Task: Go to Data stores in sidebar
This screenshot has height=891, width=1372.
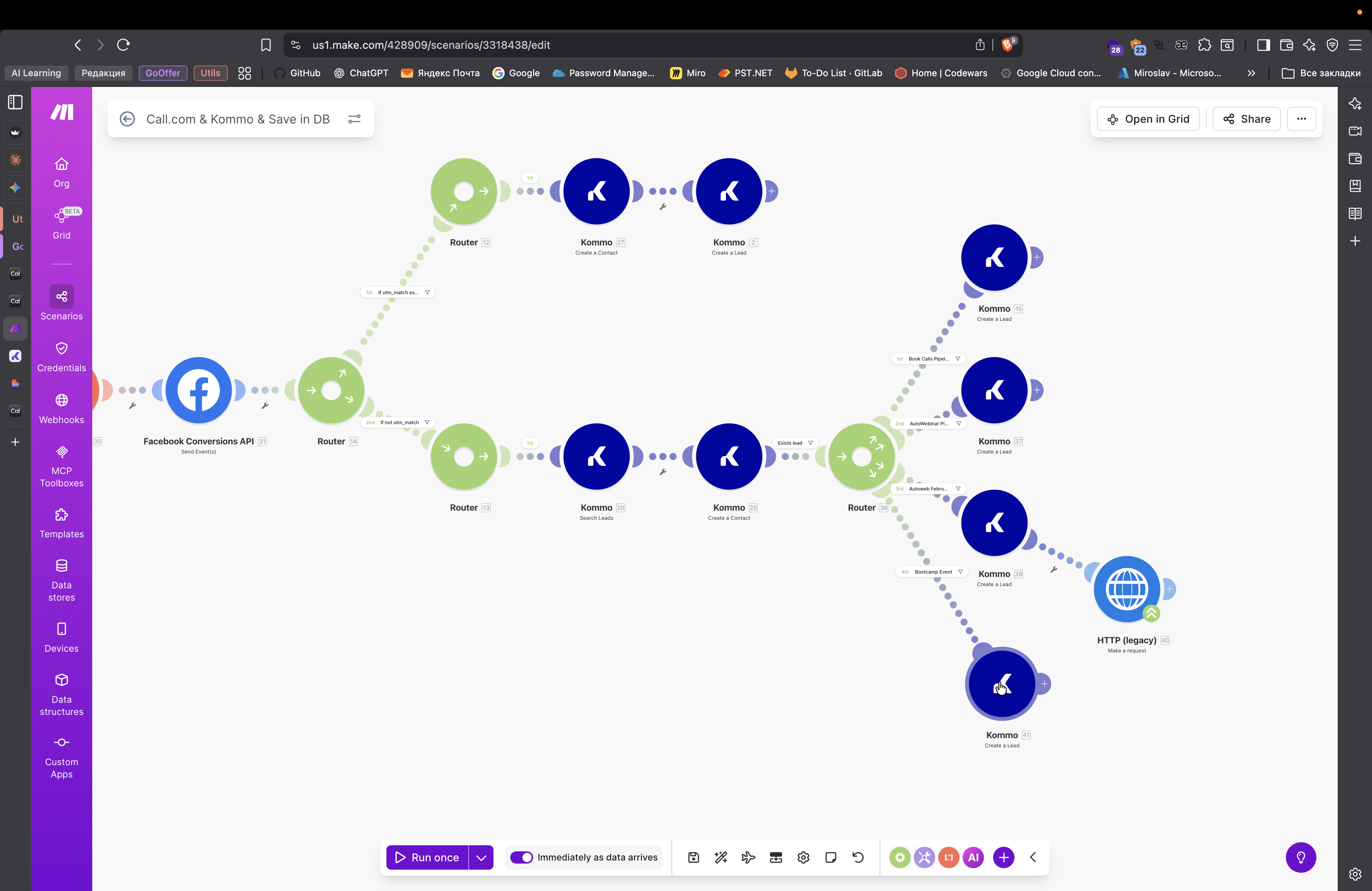Action: pyautogui.click(x=61, y=580)
